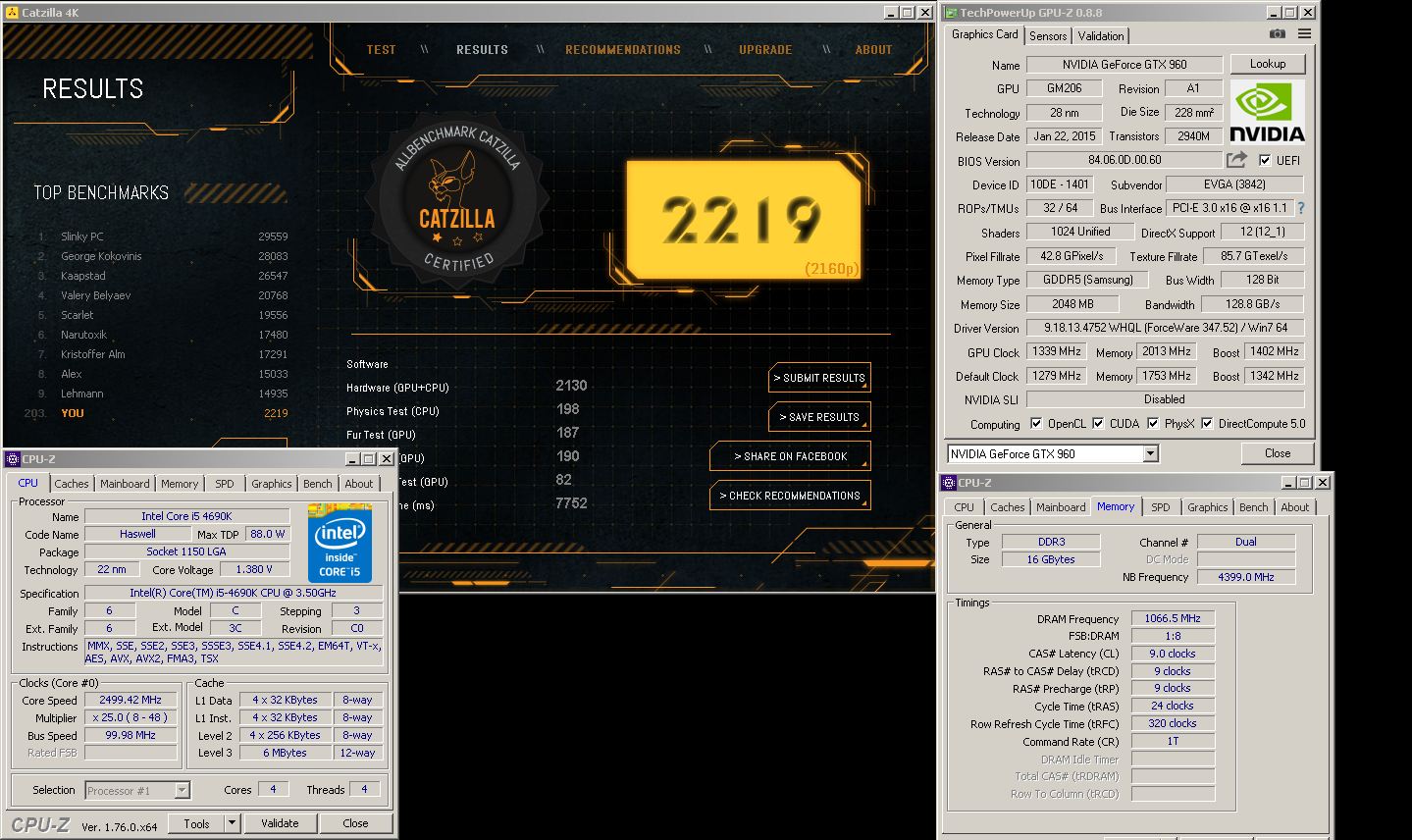Go to RECOMMENDATIONS in Catzilla menu
This screenshot has height=840, width=1412.
[x=623, y=50]
